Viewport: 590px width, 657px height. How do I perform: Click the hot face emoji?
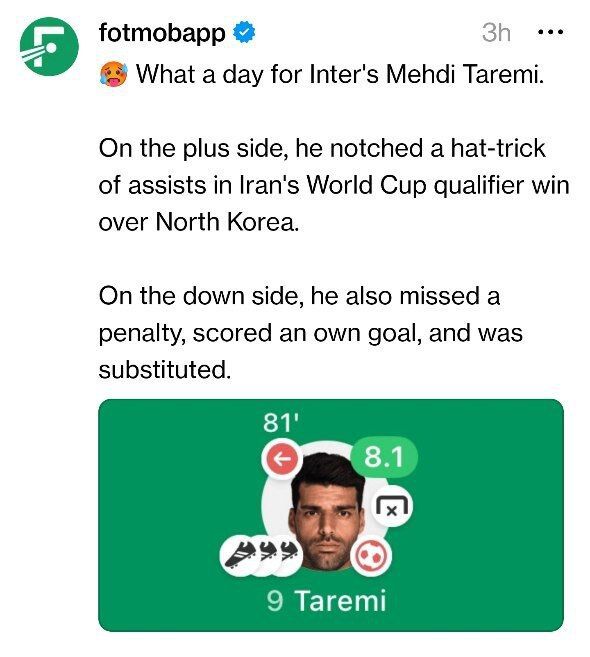(x=114, y=74)
